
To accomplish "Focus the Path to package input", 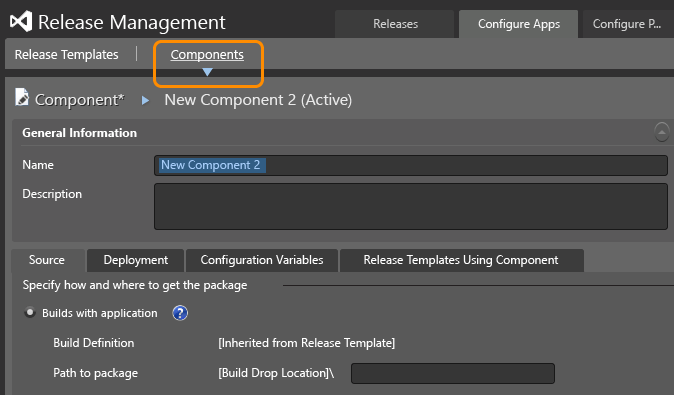I will tap(453, 373).
